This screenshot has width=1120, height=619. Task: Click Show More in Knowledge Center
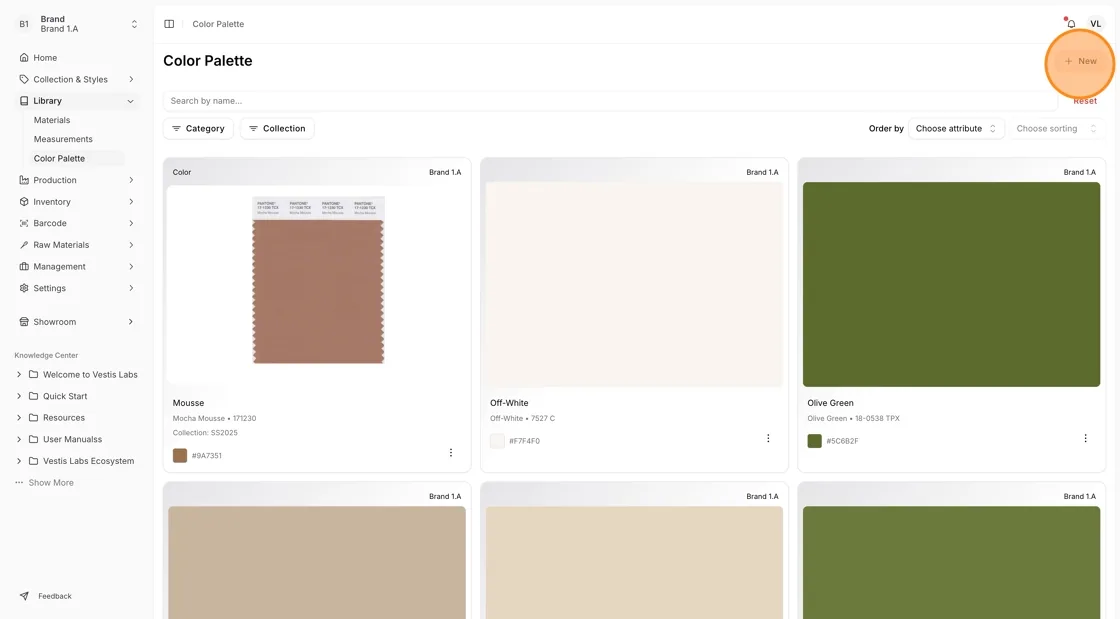(x=51, y=483)
